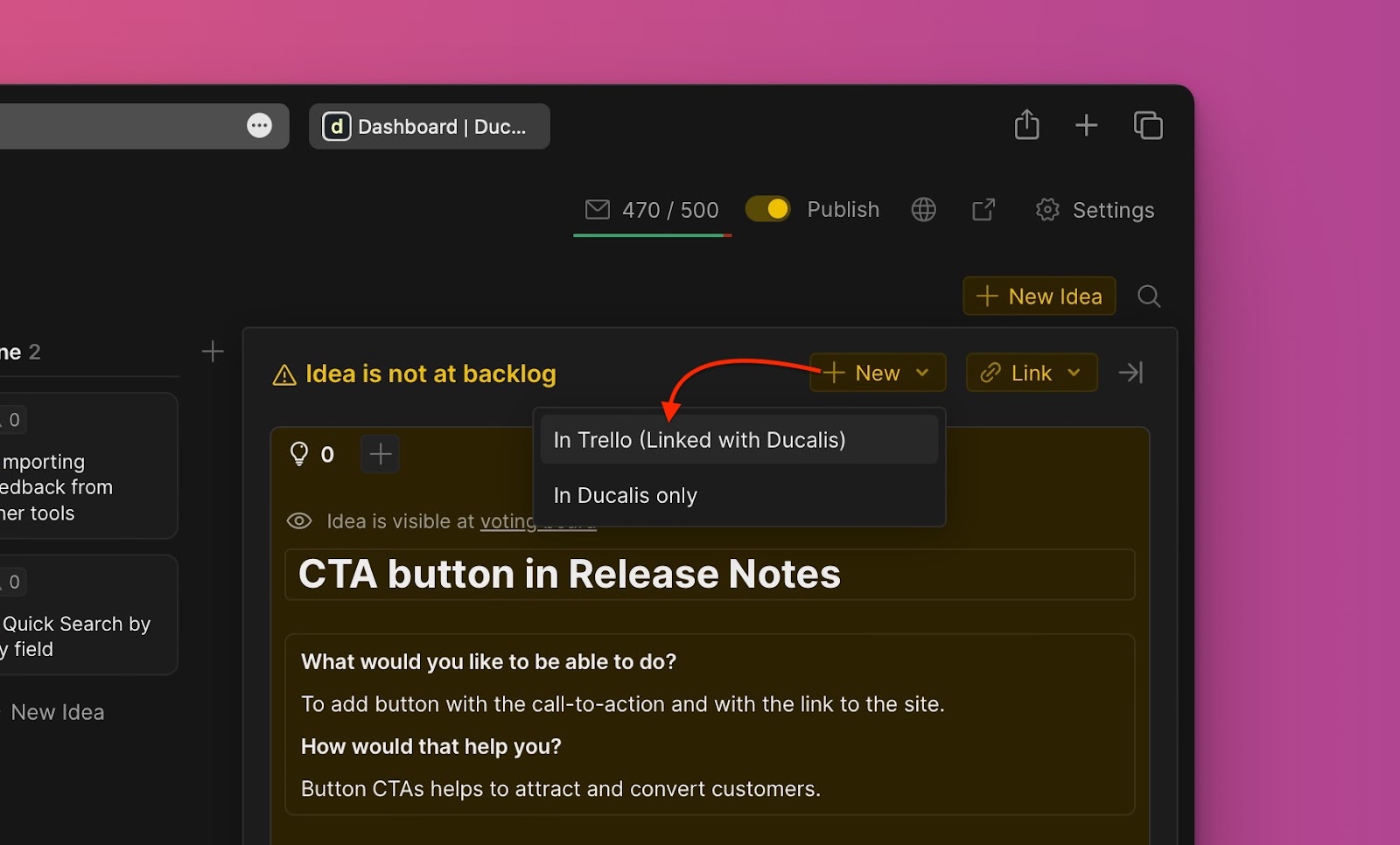Image resolution: width=1400 pixels, height=845 pixels.
Task: Click the Show All Tabs icon
Action: 1148,125
